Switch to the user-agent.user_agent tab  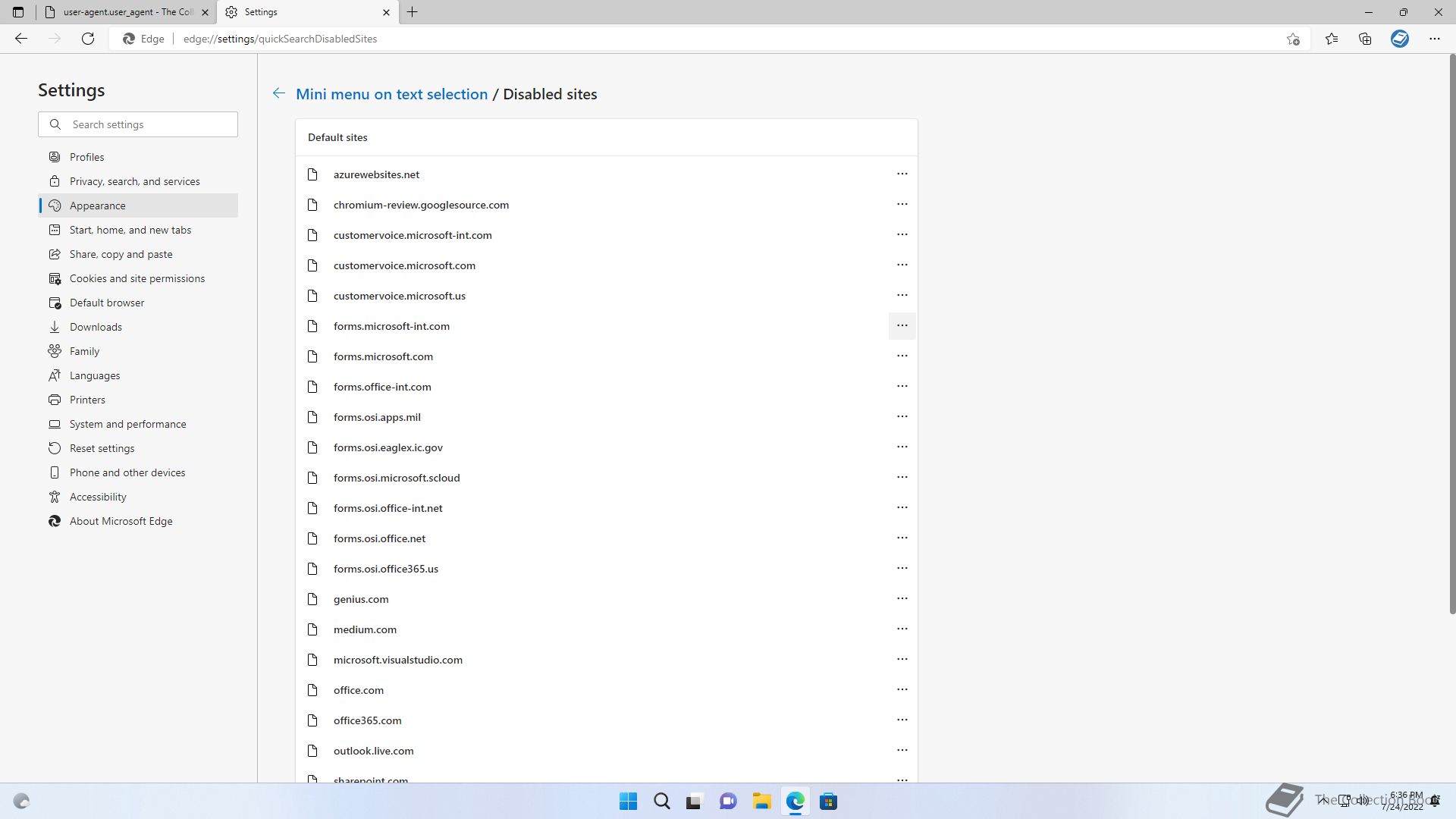(x=127, y=12)
